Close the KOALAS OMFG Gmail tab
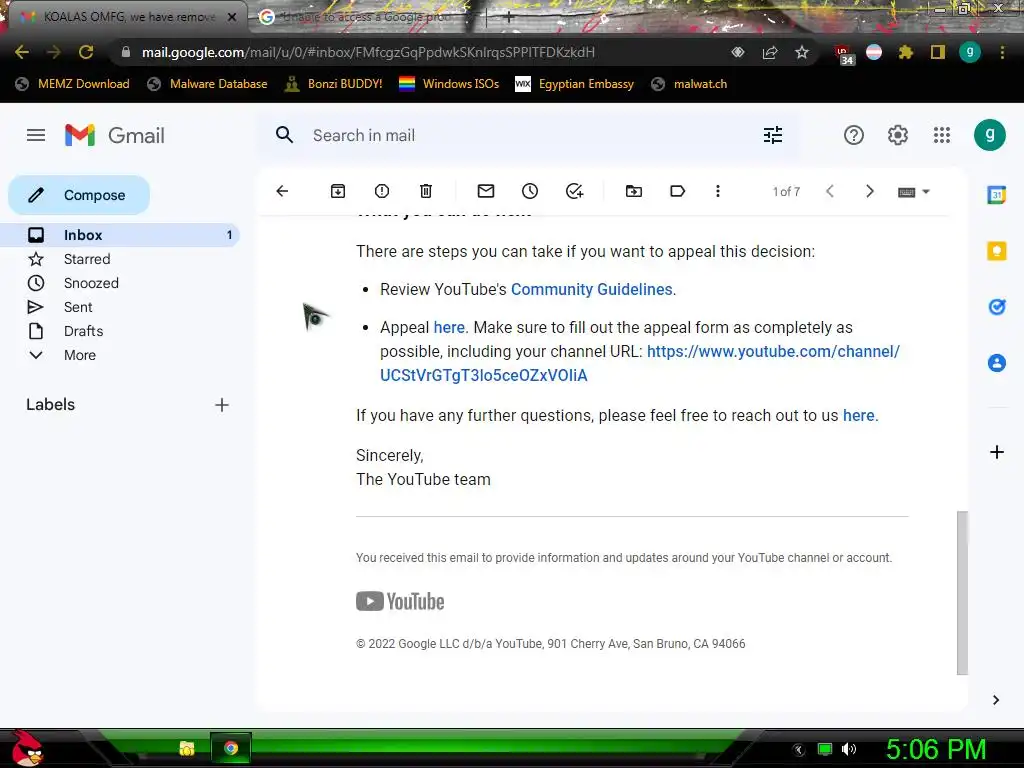The image size is (1024, 768). (x=232, y=17)
